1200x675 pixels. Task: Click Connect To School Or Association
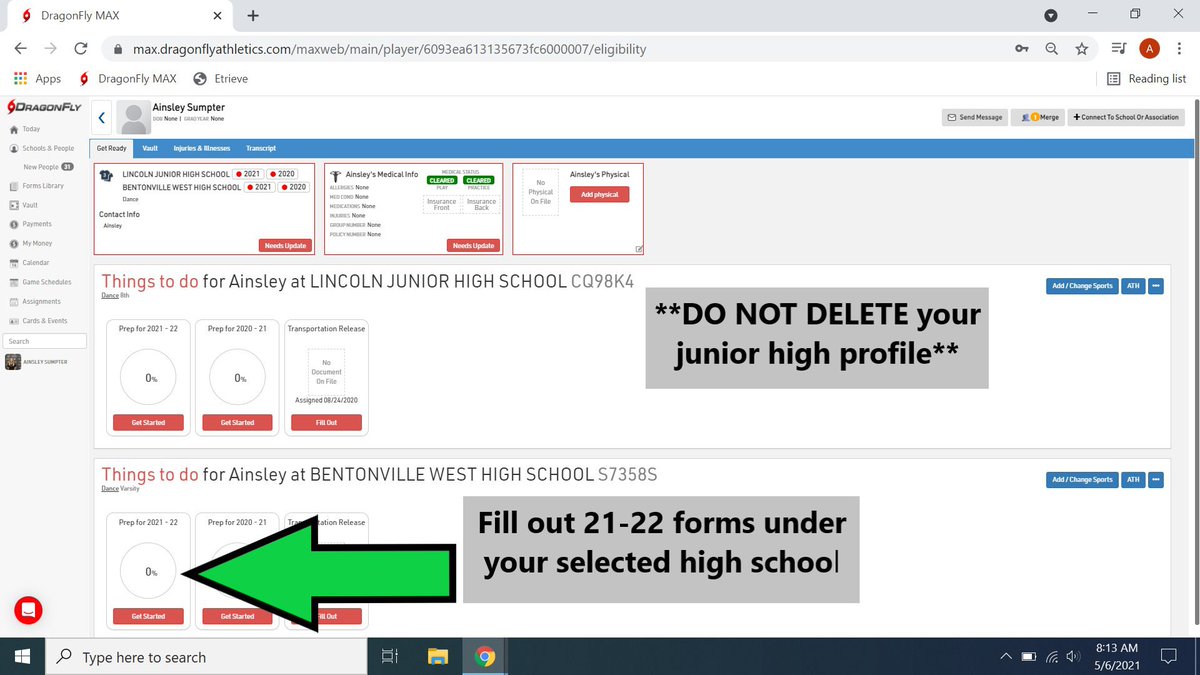[x=1126, y=117]
